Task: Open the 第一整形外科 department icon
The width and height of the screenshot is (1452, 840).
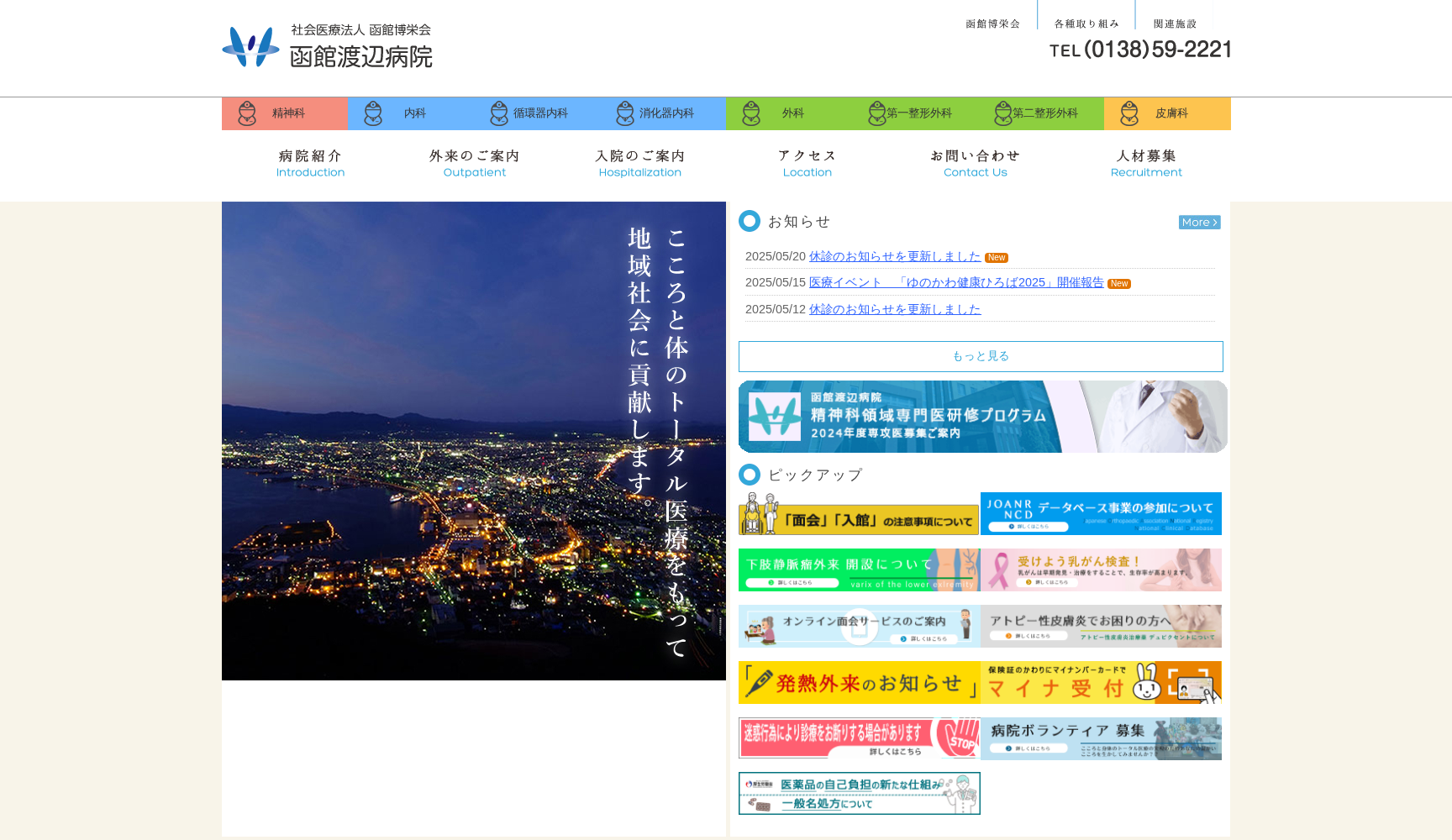Action: tap(877, 113)
